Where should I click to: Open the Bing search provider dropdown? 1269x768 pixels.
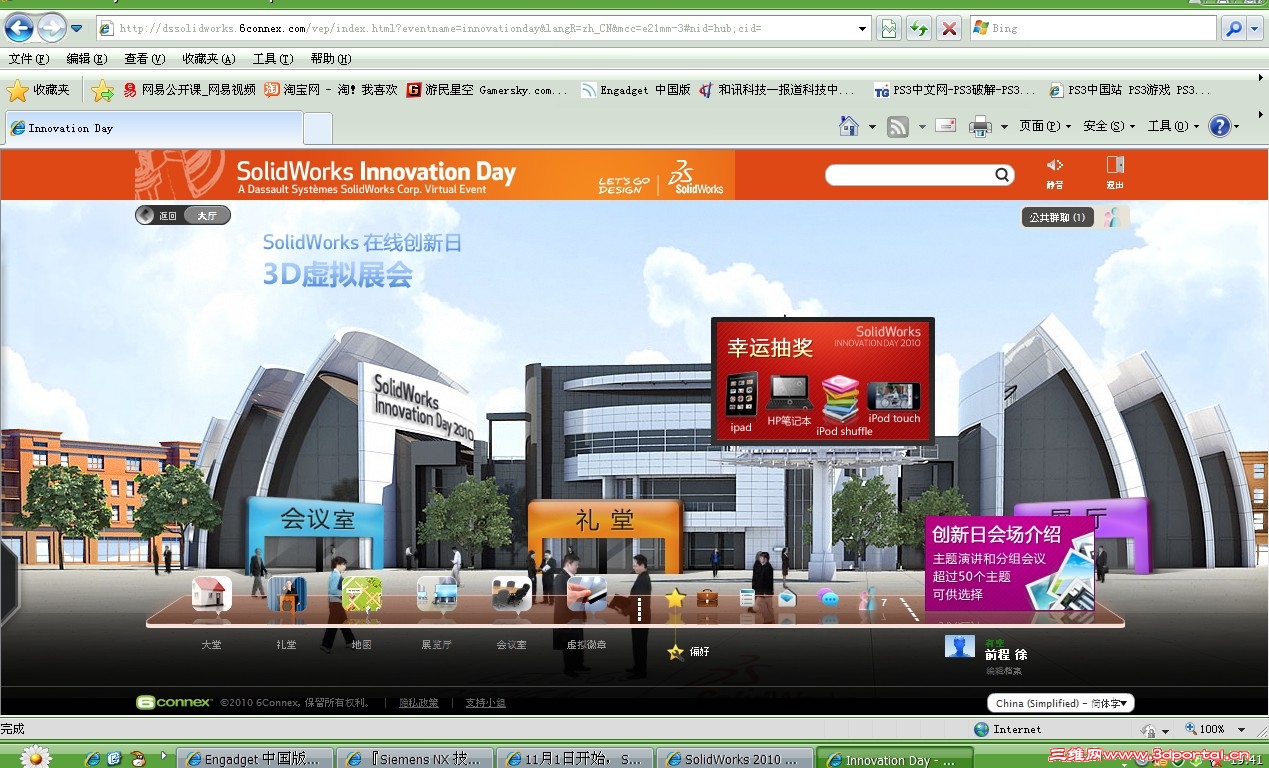tap(1256, 29)
